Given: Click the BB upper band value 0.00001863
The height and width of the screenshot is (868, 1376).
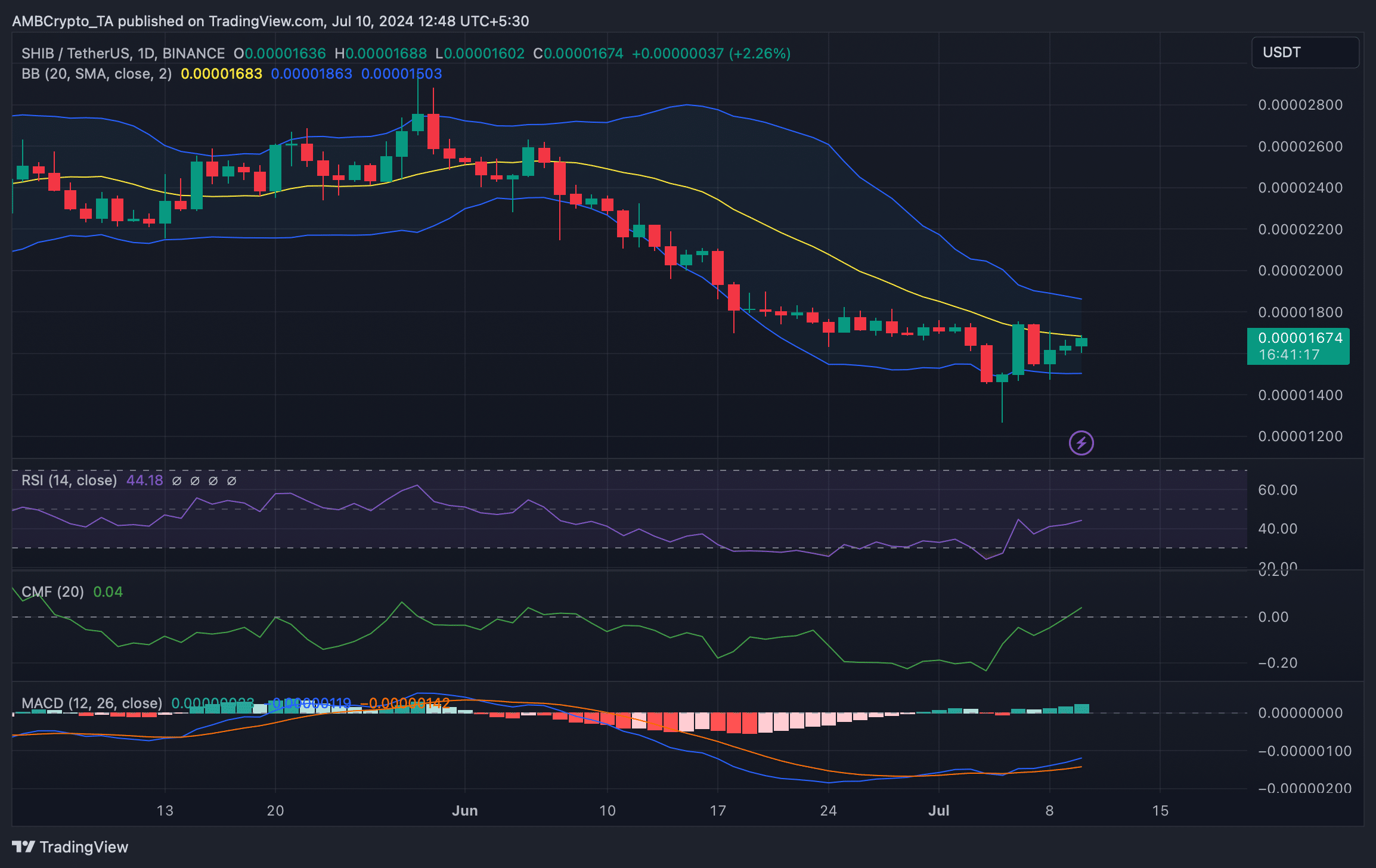Looking at the screenshot, I should pyautogui.click(x=311, y=74).
